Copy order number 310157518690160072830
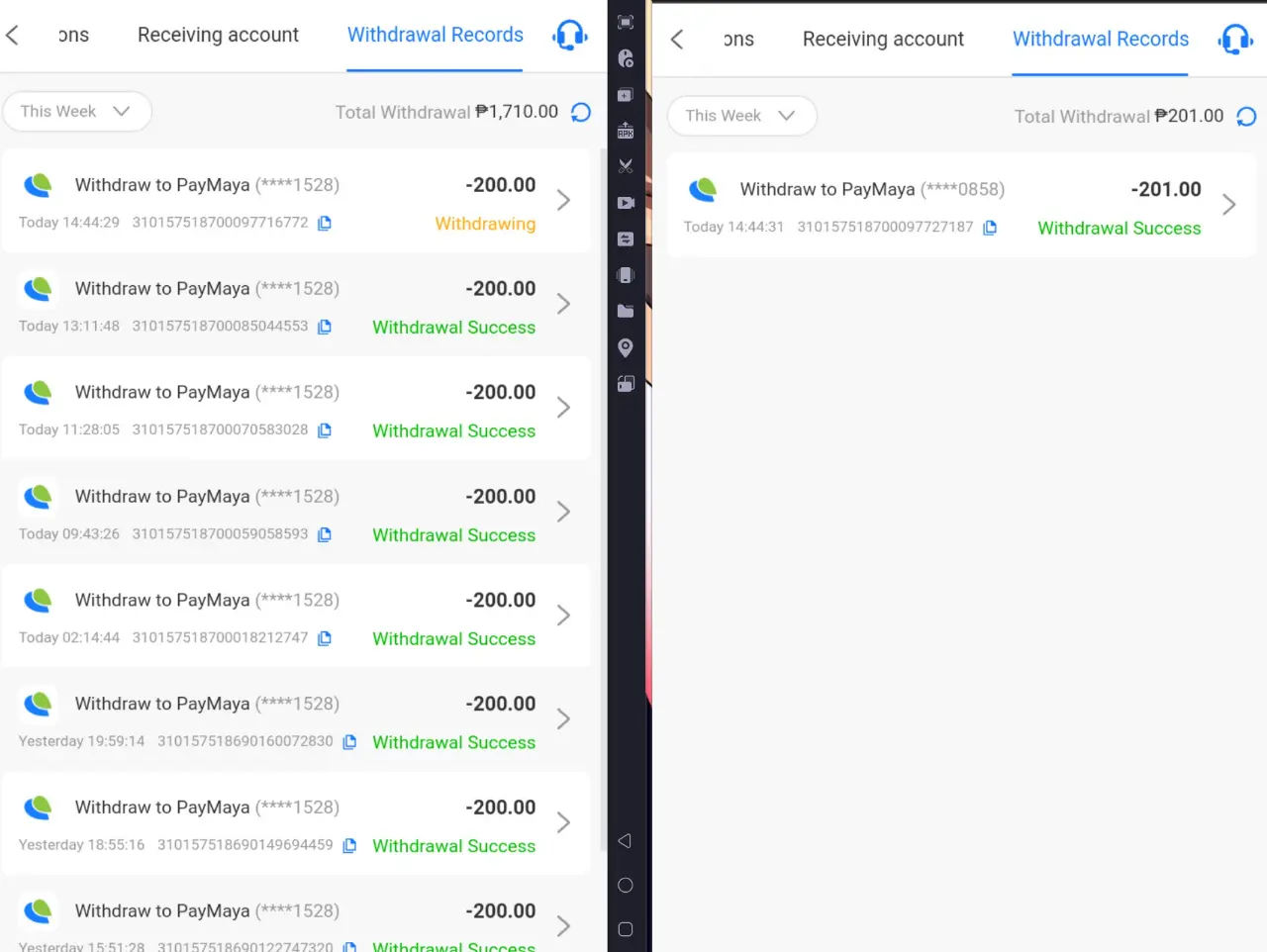The image size is (1267, 952). coord(349,742)
